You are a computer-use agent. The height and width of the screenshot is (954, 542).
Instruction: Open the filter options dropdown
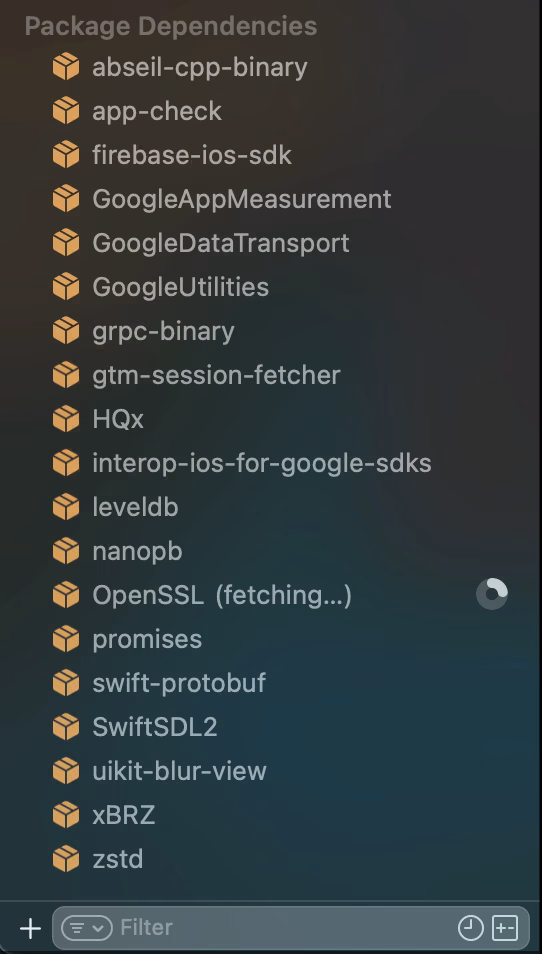click(87, 928)
